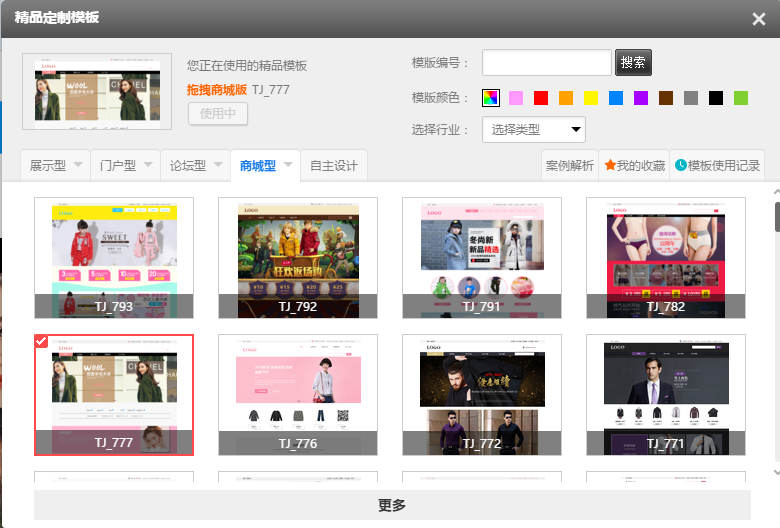Expand the 展示型 tab dropdown arrow
This screenshot has height=528, width=780.
(x=78, y=165)
